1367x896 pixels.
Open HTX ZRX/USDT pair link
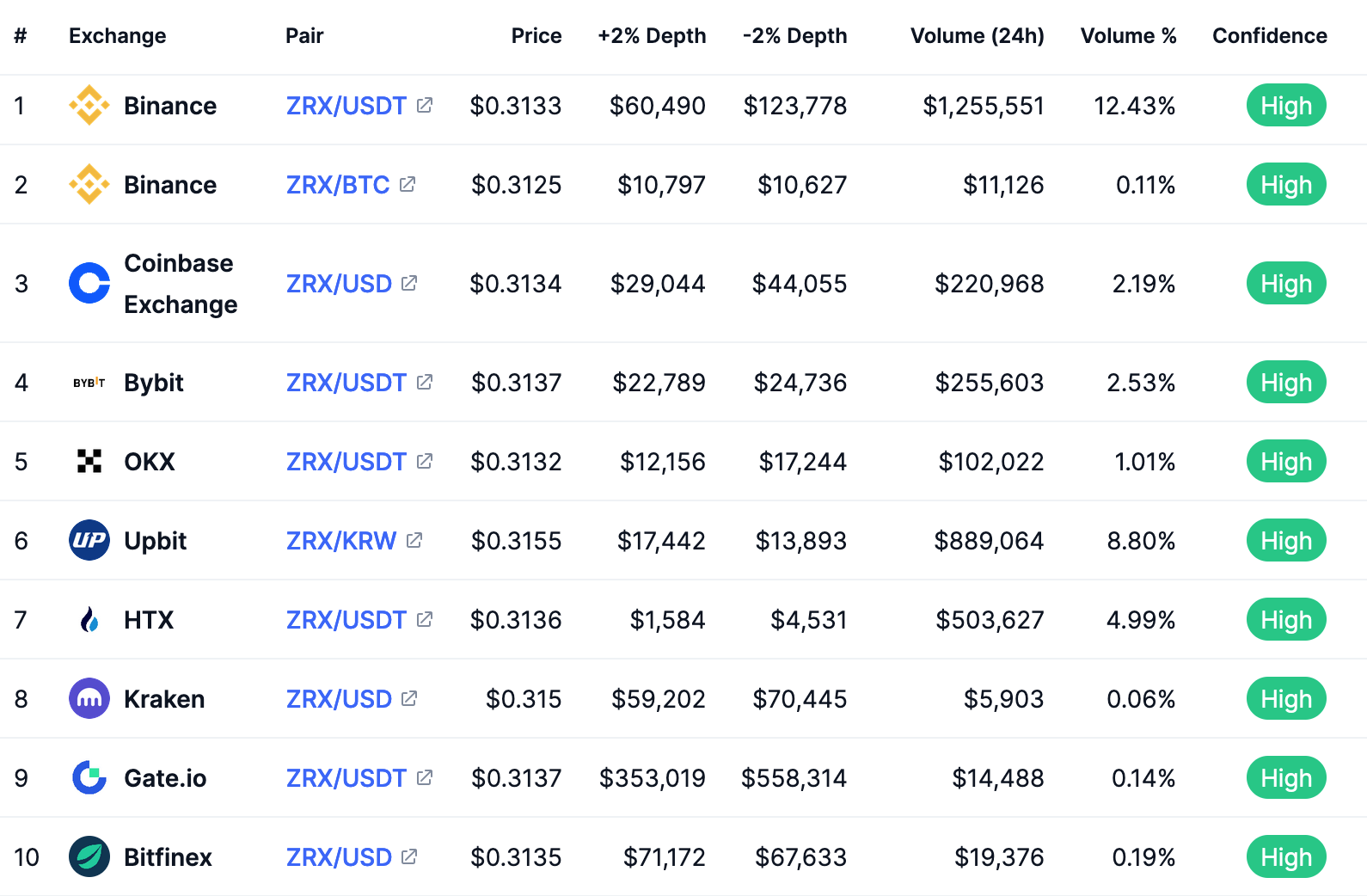click(346, 620)
